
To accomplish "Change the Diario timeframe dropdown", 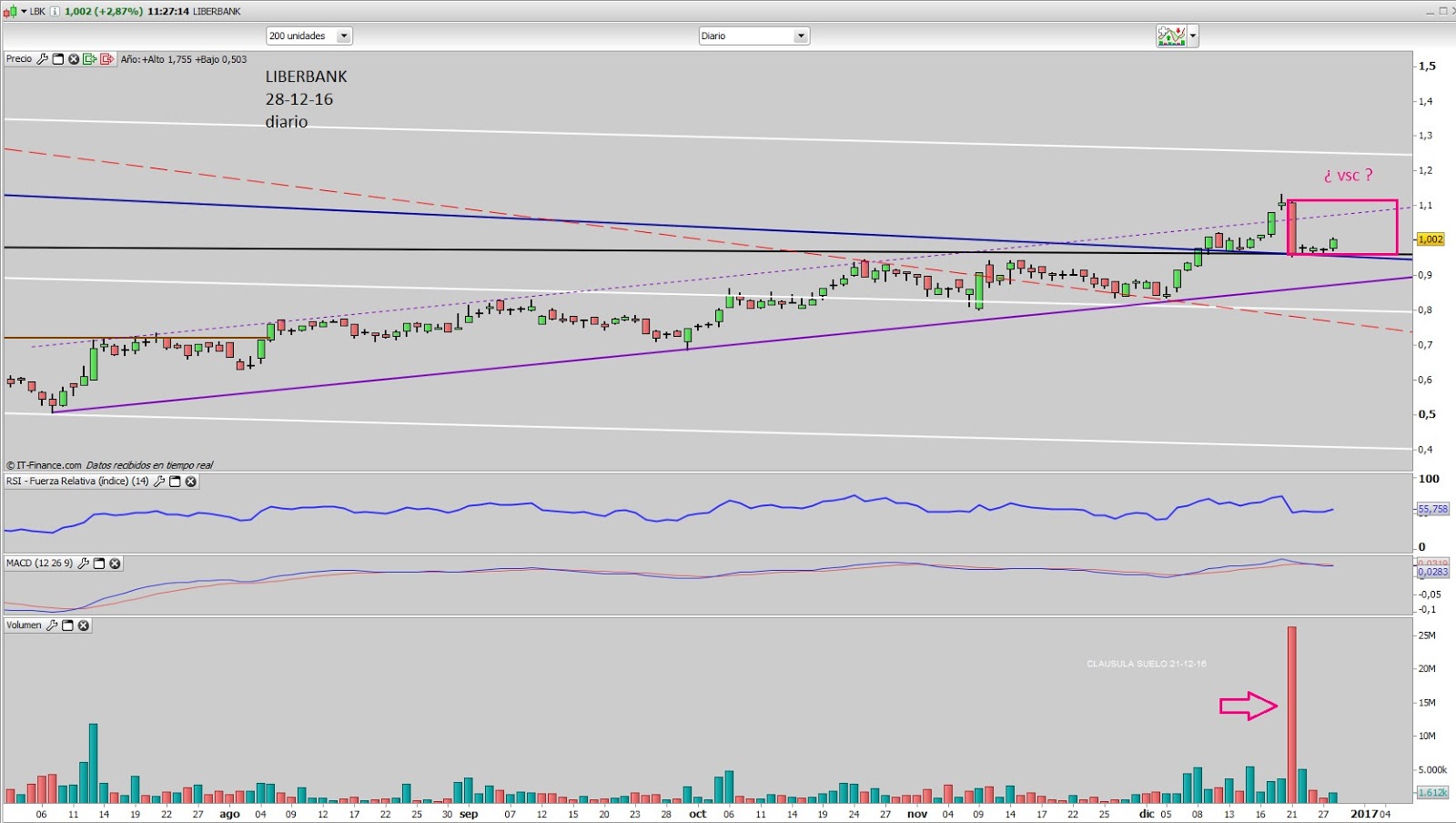I will [x=753, y=36].
